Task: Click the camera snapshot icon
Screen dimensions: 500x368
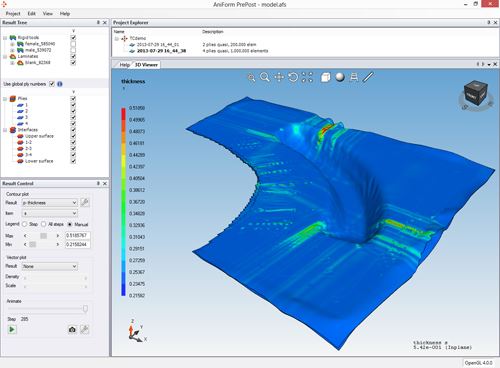Action: 72,330
